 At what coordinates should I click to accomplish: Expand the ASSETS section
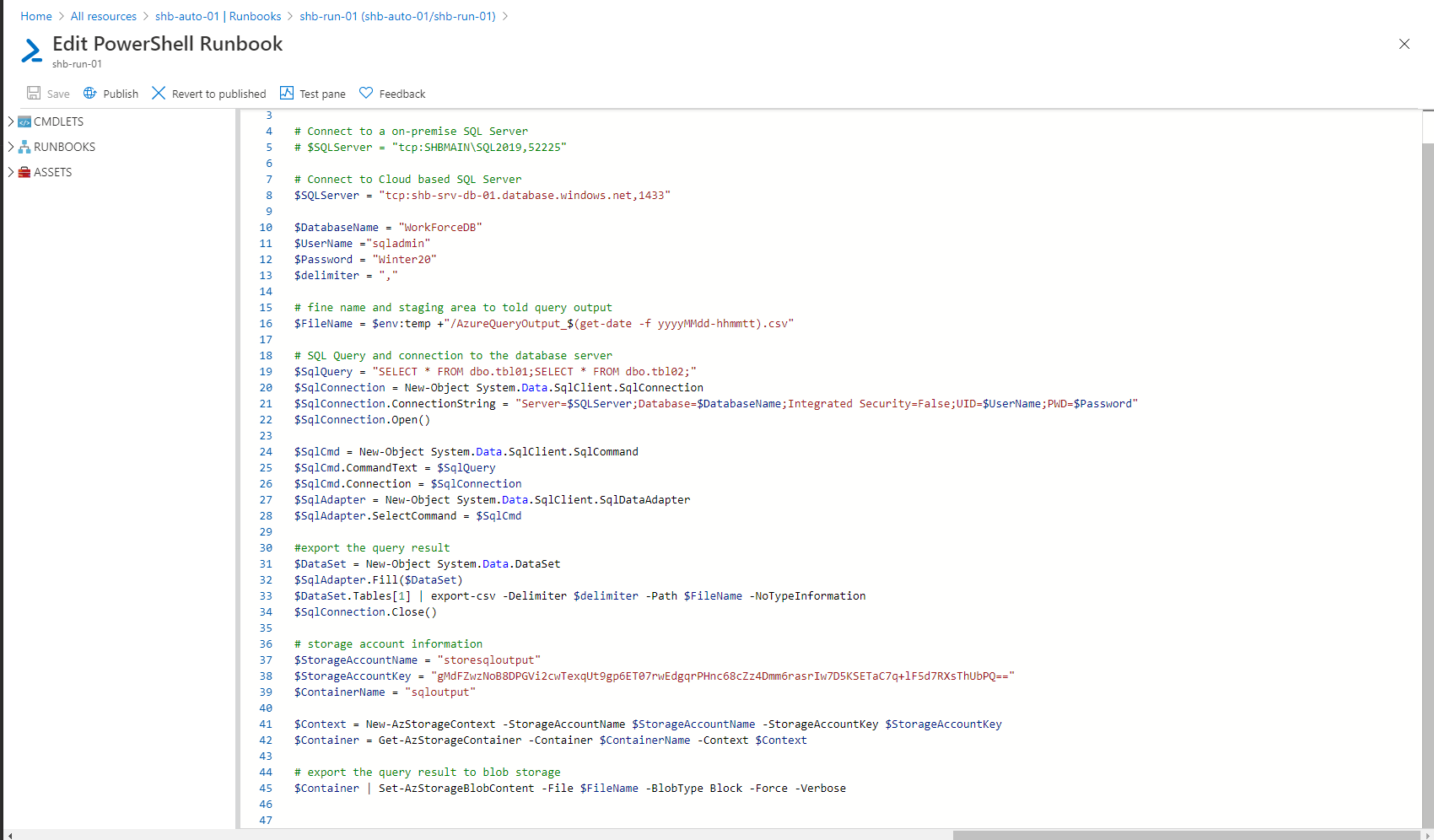click(x=10, y=171)
